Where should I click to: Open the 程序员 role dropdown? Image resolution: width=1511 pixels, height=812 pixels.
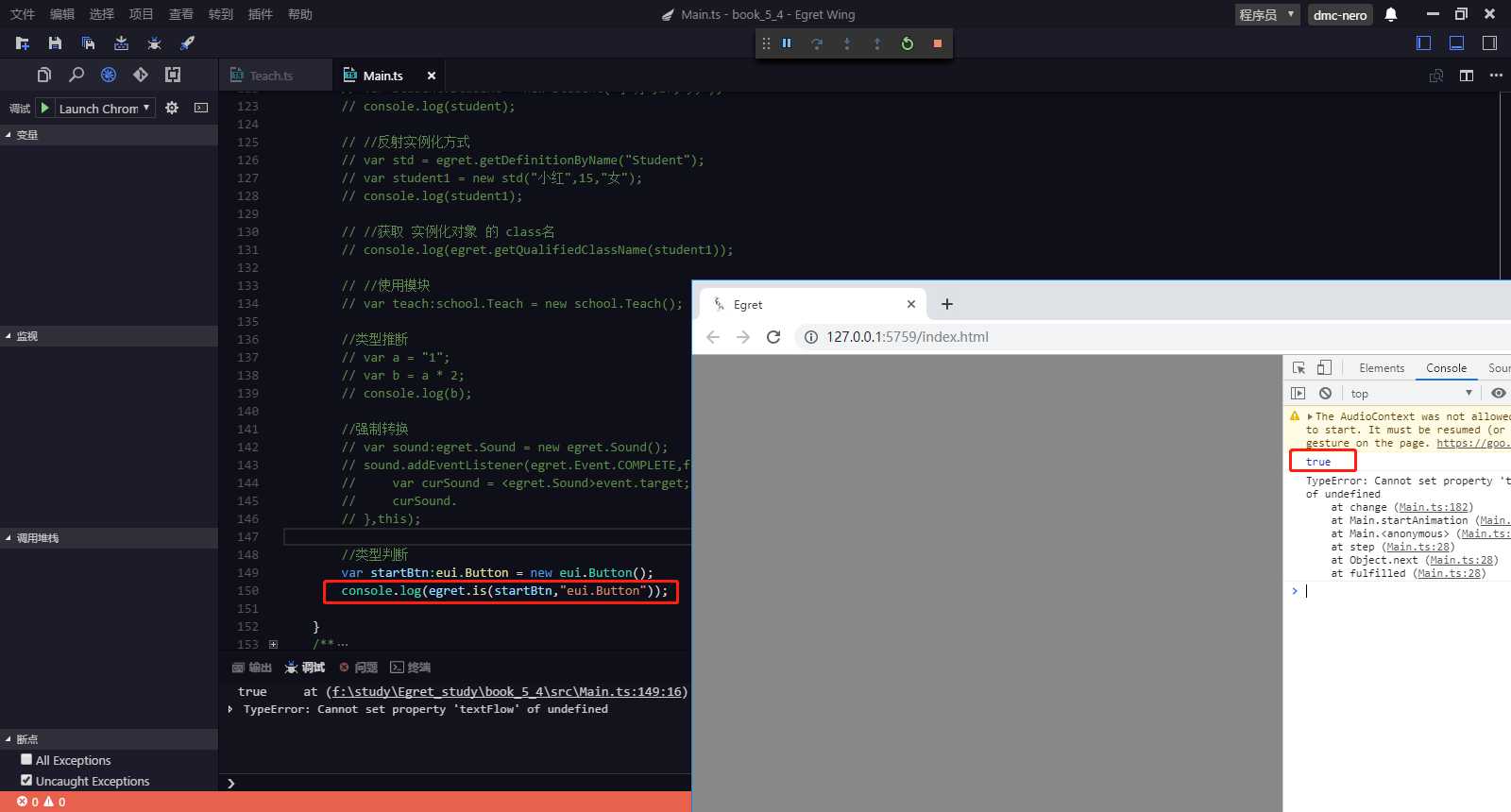coord(1267,14)
